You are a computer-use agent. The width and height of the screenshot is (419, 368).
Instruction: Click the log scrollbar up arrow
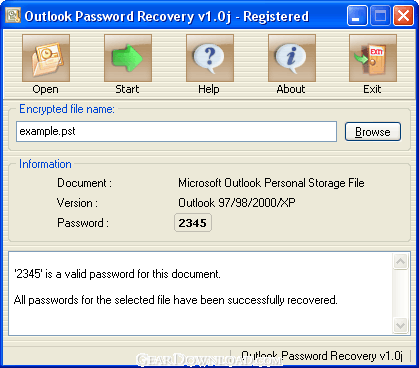pos(400,261)
